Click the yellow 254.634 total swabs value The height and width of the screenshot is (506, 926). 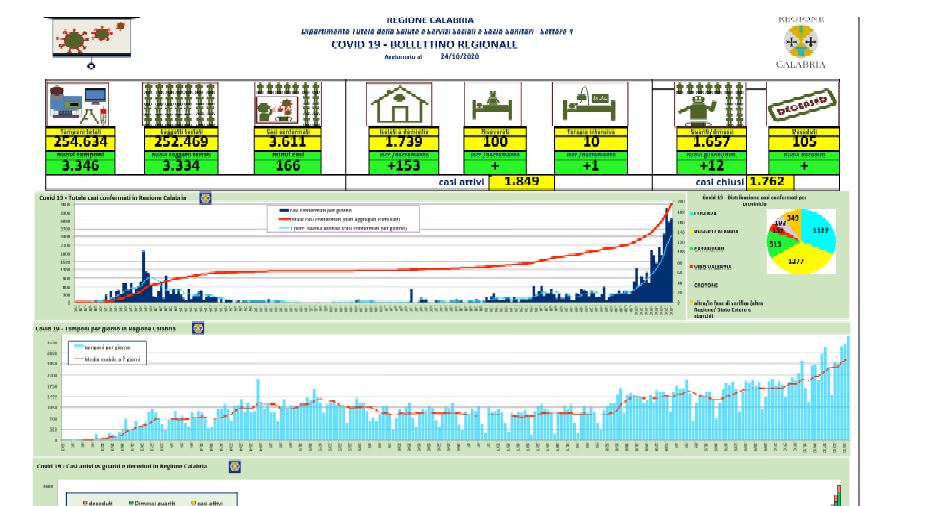coord(80,142)
